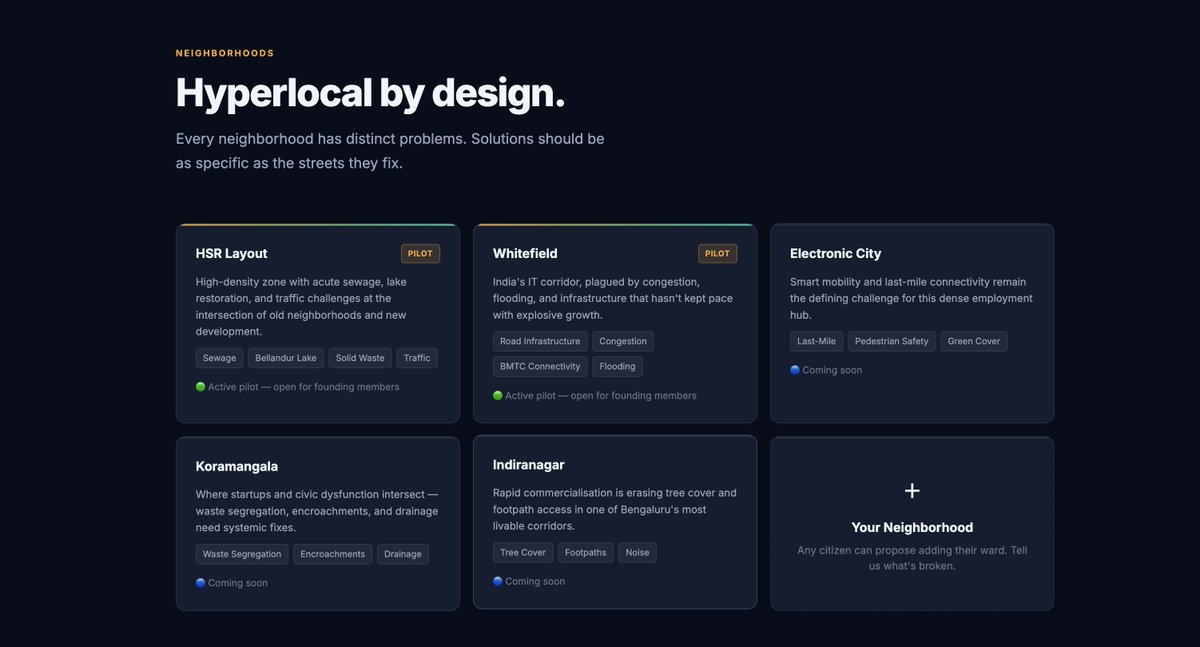Open the Indiranagar card title

(529, 465)
